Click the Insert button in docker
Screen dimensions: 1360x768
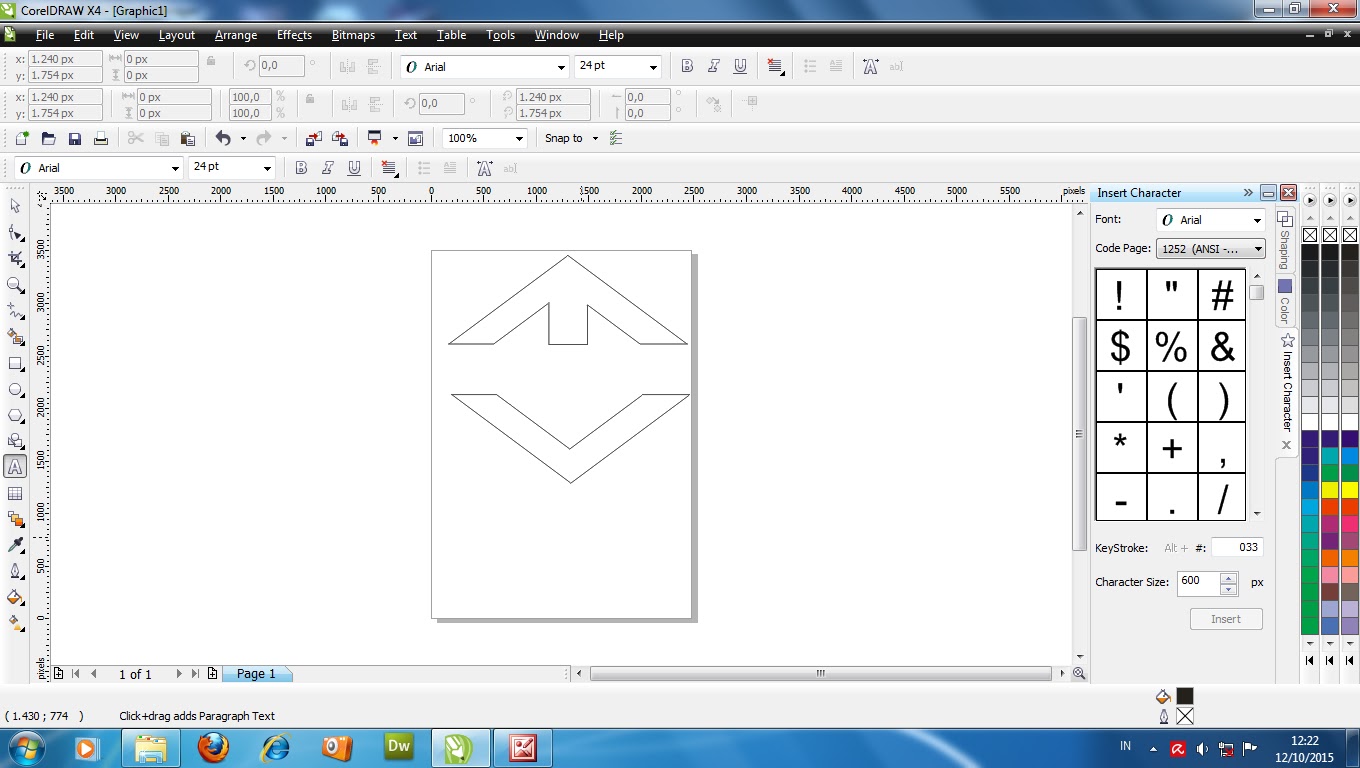1226,619
